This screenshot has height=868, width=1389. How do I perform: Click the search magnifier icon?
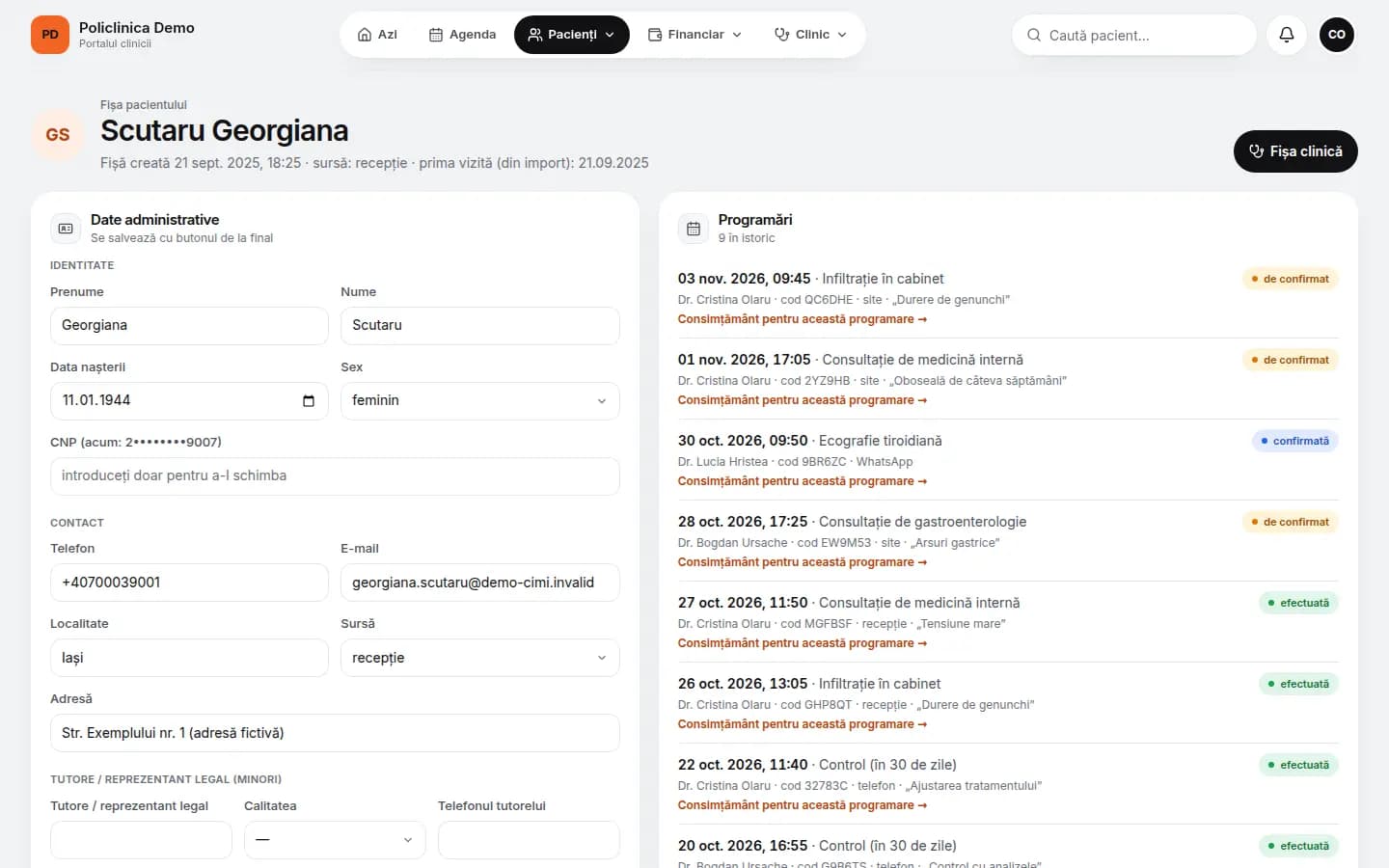pyautogui.click(x=1034, y=35)
